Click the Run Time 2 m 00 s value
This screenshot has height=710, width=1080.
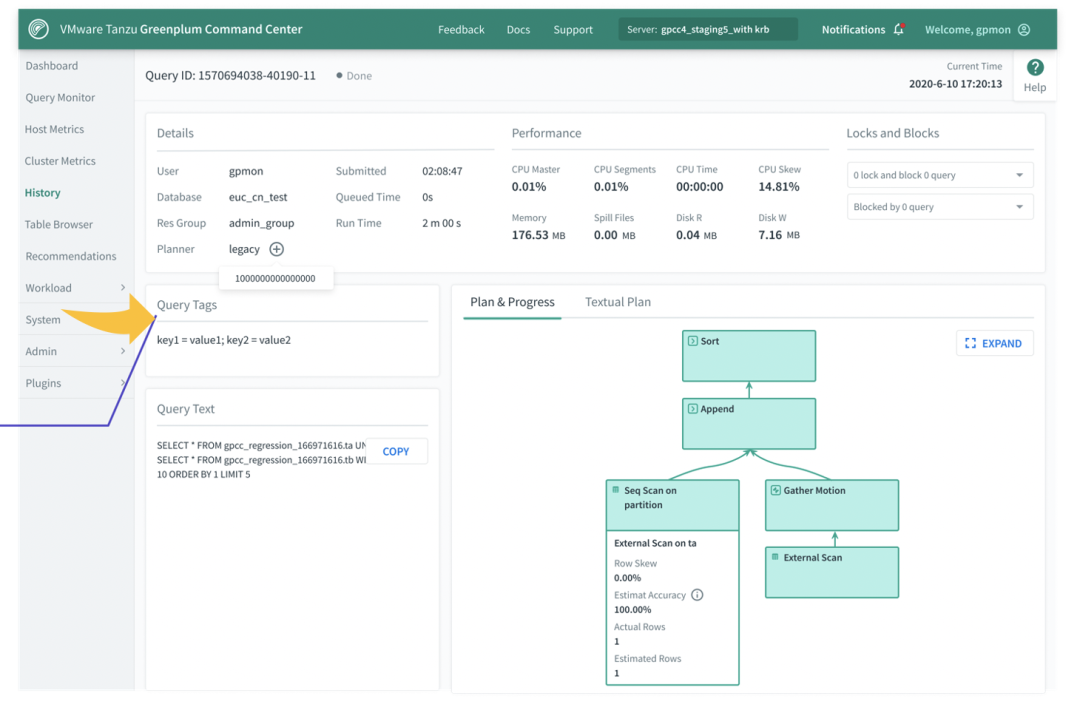[441, 223]
